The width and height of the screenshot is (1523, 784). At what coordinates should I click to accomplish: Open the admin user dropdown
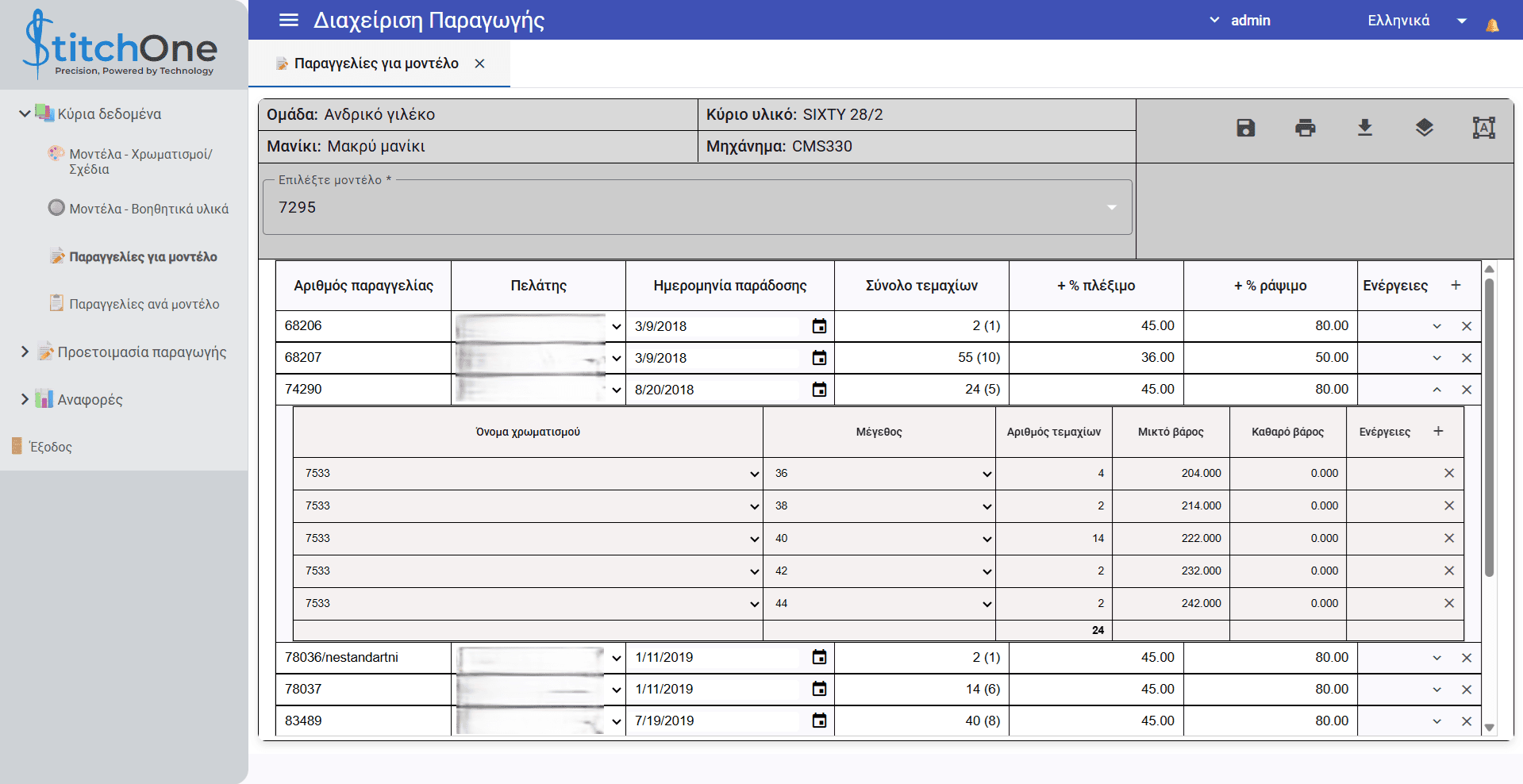pyautogui.click(x=1240, y=21)
